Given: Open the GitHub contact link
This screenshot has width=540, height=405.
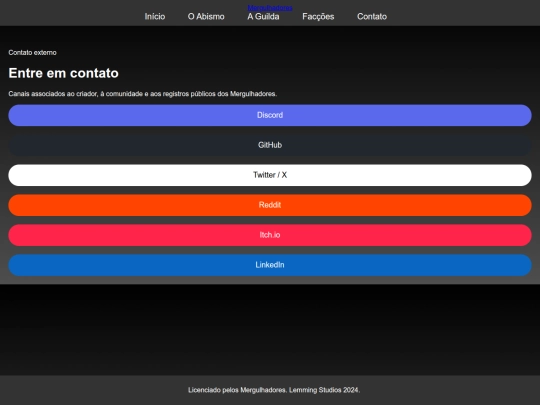Looking at the screenshot, I should click(x=270, y=145).
